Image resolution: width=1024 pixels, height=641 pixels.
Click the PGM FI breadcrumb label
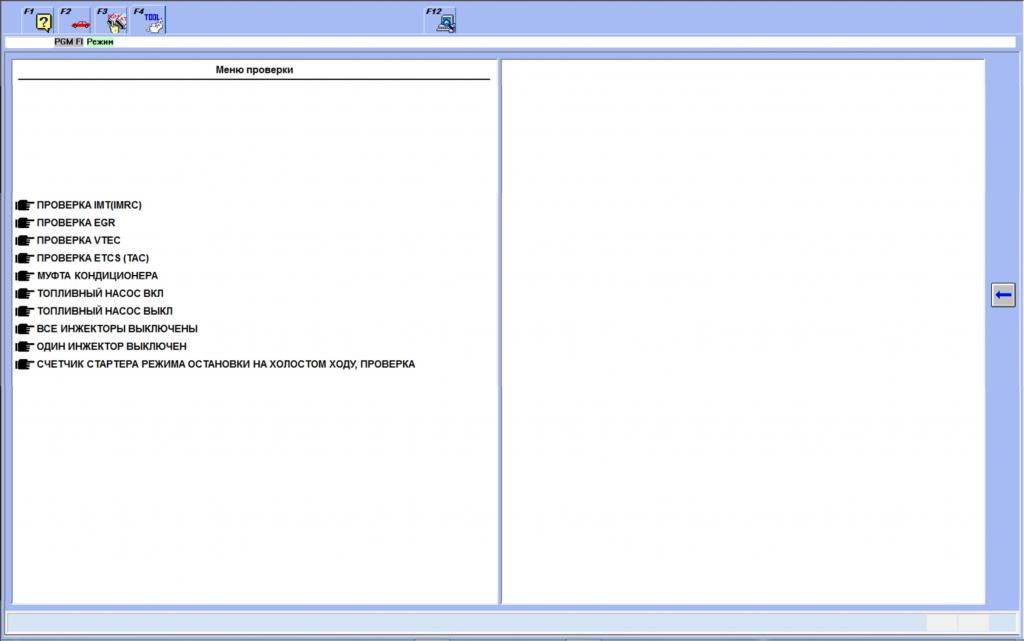(68, 42)
